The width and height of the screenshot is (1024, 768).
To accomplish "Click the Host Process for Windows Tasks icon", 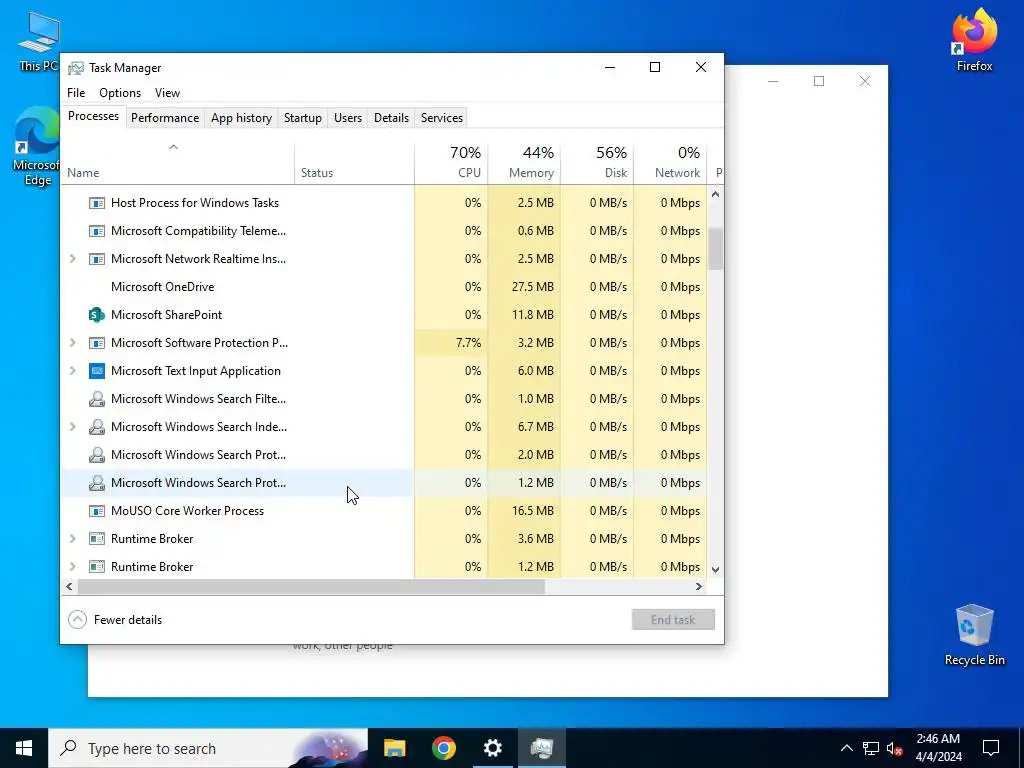I will [x=97, y=203].
